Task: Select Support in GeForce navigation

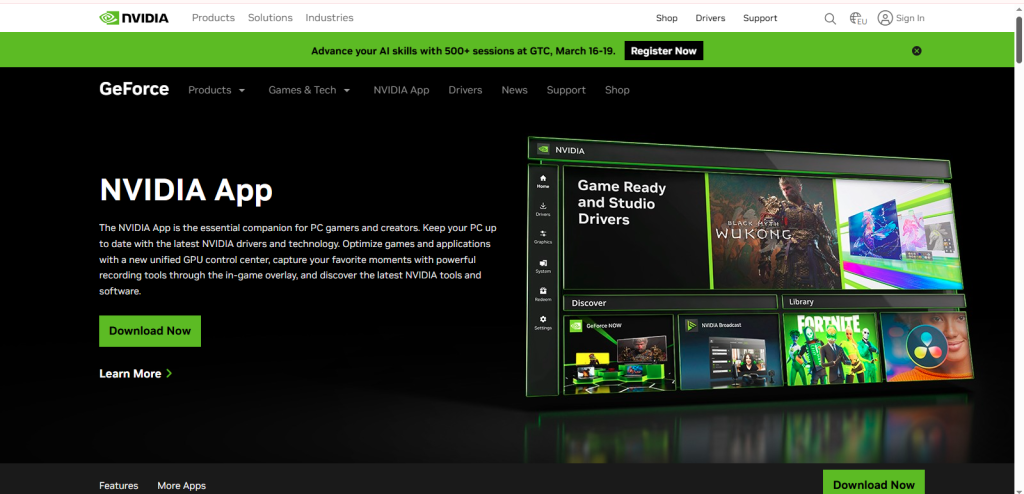Action: (x=566, y=90)
